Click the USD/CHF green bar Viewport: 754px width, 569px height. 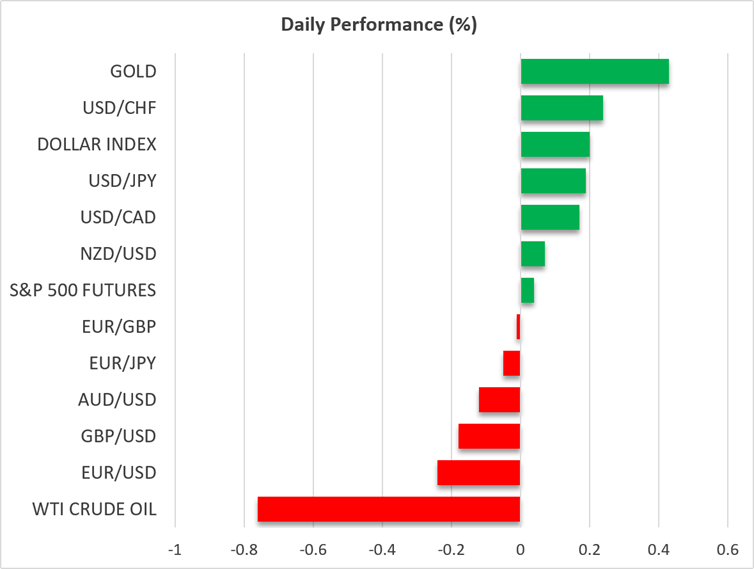(x=562, y=108)
